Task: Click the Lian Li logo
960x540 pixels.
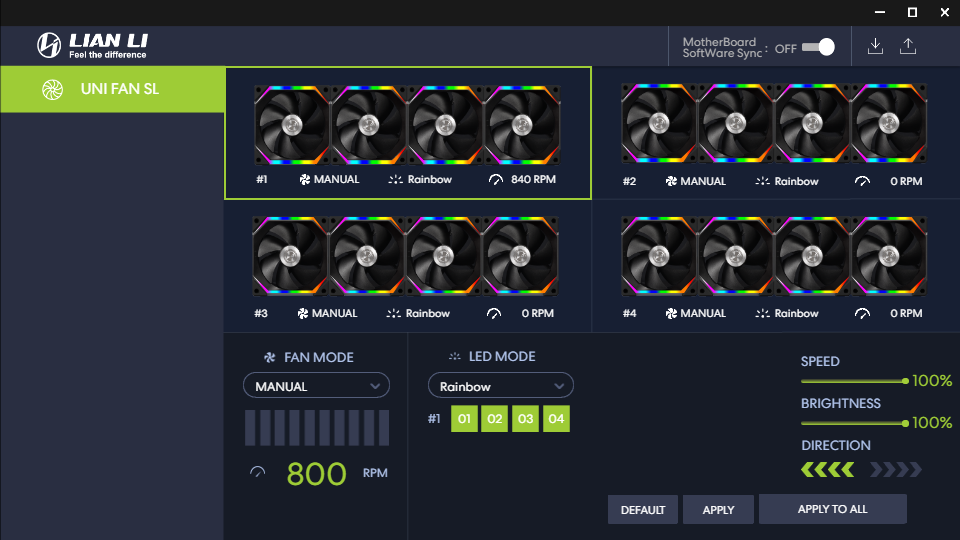Action: (92, 45)
